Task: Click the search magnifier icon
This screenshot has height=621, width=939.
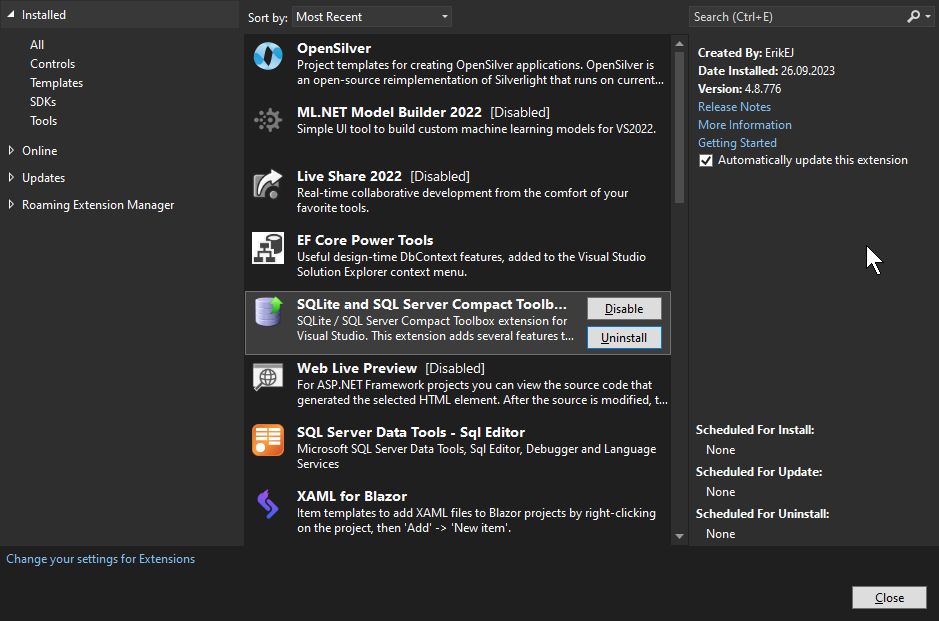Action: 913,17
